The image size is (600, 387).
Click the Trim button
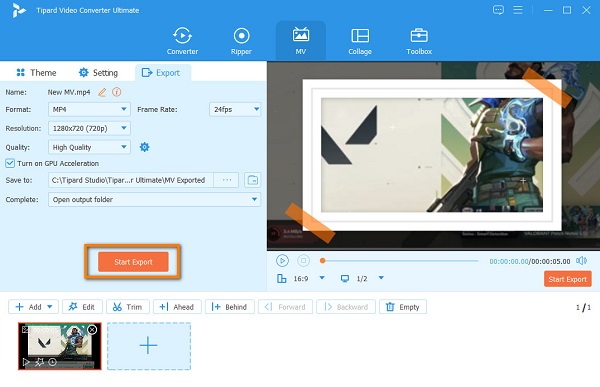128,307
